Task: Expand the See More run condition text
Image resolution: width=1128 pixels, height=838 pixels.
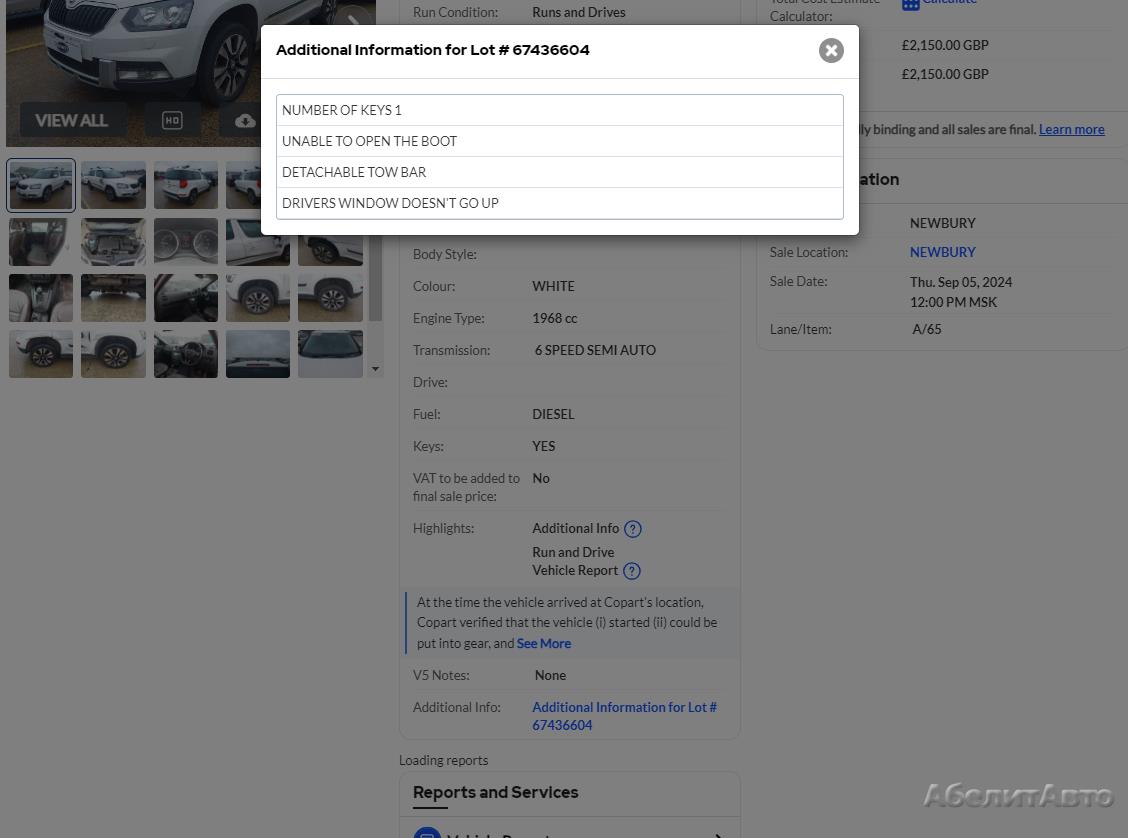Action: click(543, 644)
